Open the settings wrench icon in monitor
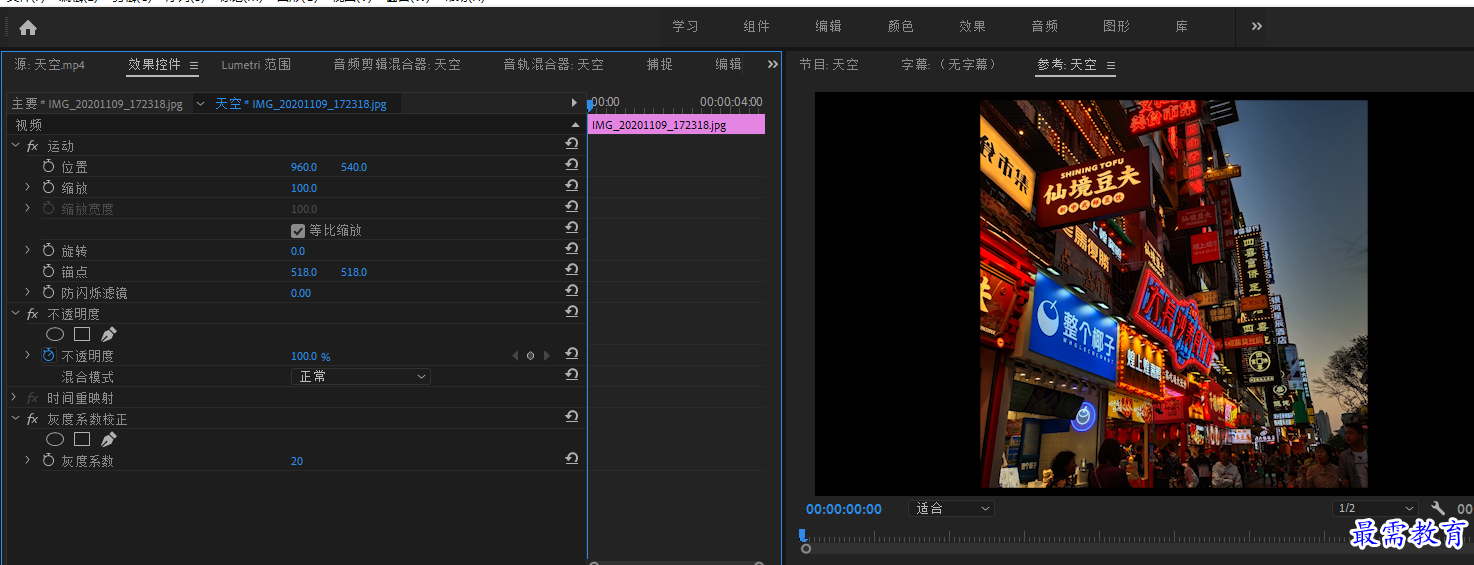Image resolution: width=1474 pixels, height=565 pixels. (1439, 509)
